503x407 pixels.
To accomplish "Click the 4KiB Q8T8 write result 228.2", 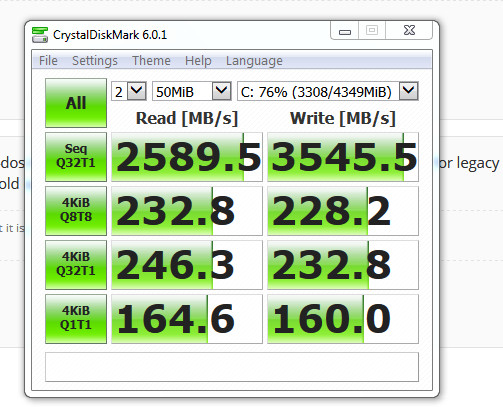I will 343,211.
